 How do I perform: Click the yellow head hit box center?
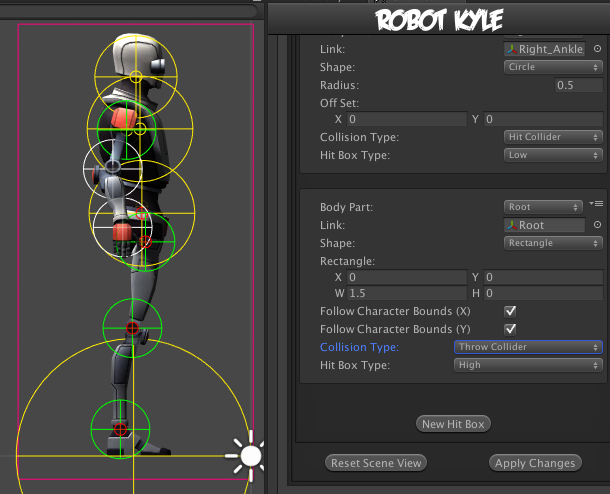pos(136,77)
